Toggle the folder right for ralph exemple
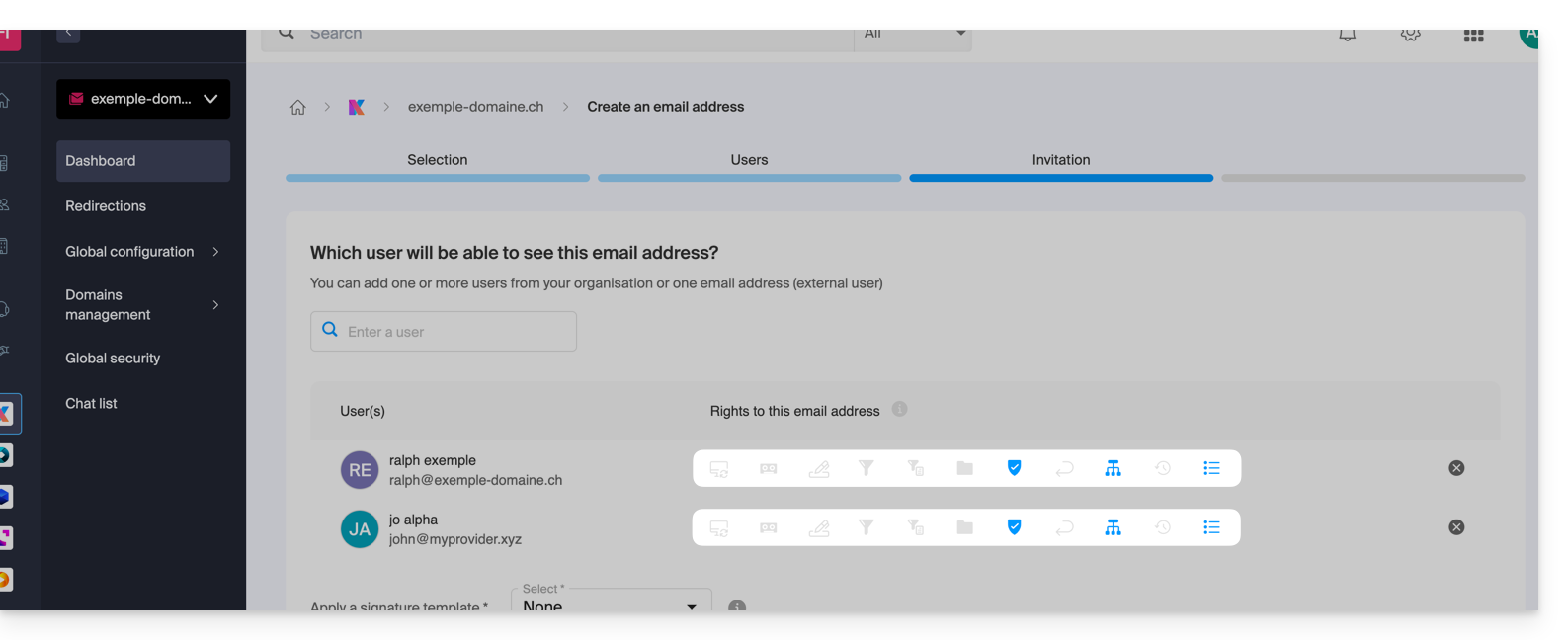 964,468
